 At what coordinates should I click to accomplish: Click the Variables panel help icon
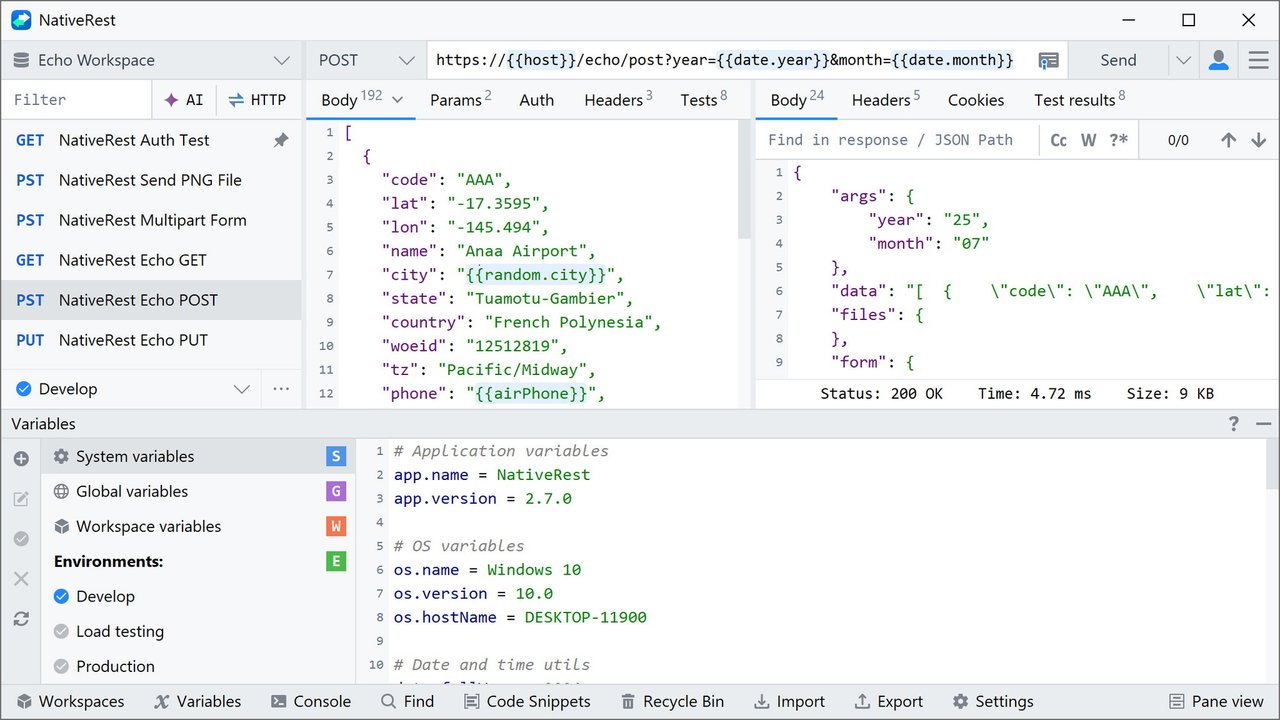(x=1234, y=424)
